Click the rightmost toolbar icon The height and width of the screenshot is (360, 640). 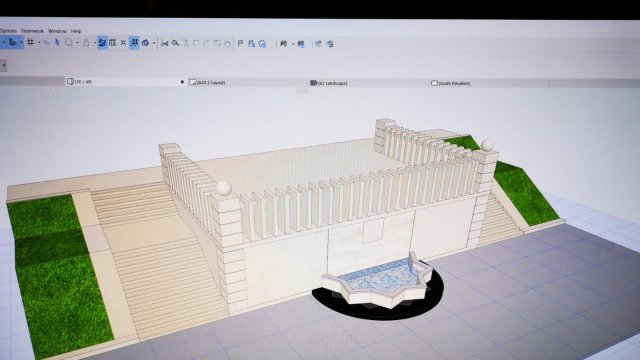(x=330, y=44)
